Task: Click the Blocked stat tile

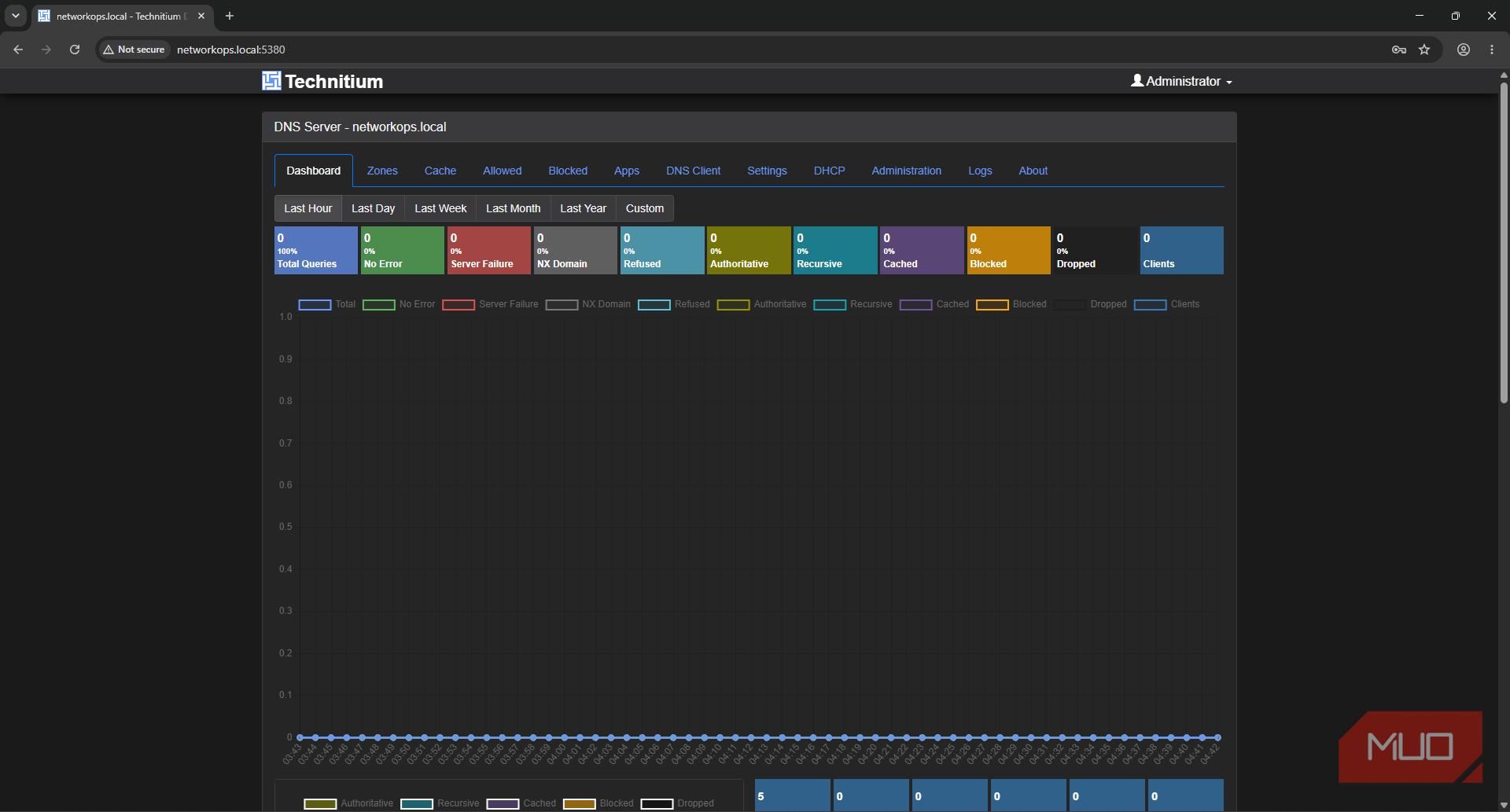Action: point(1008,250)
